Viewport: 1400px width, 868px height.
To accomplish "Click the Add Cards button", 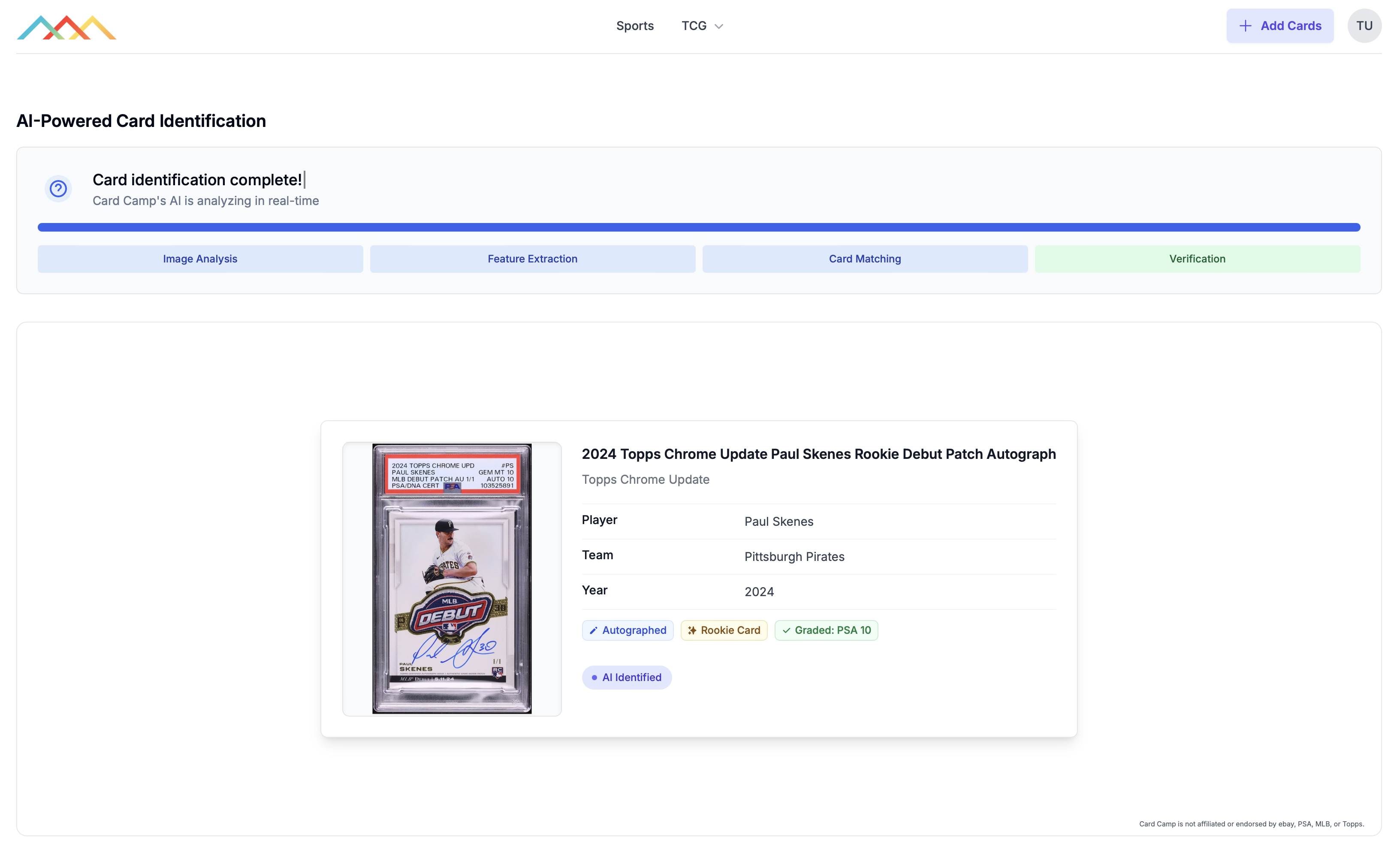I will 1279,26.
